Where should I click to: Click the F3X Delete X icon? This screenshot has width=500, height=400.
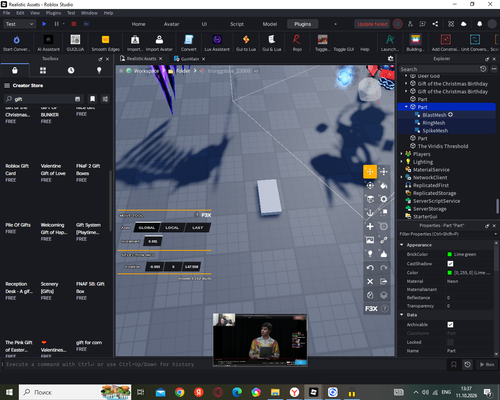pos(370,281)
